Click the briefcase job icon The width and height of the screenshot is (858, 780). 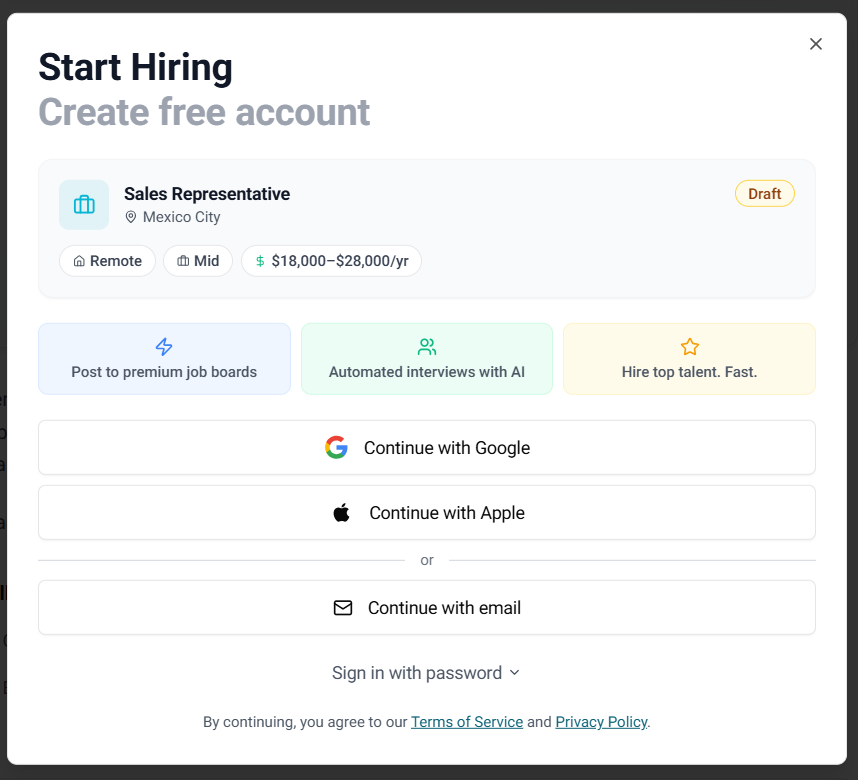click(x=84, y=205)
